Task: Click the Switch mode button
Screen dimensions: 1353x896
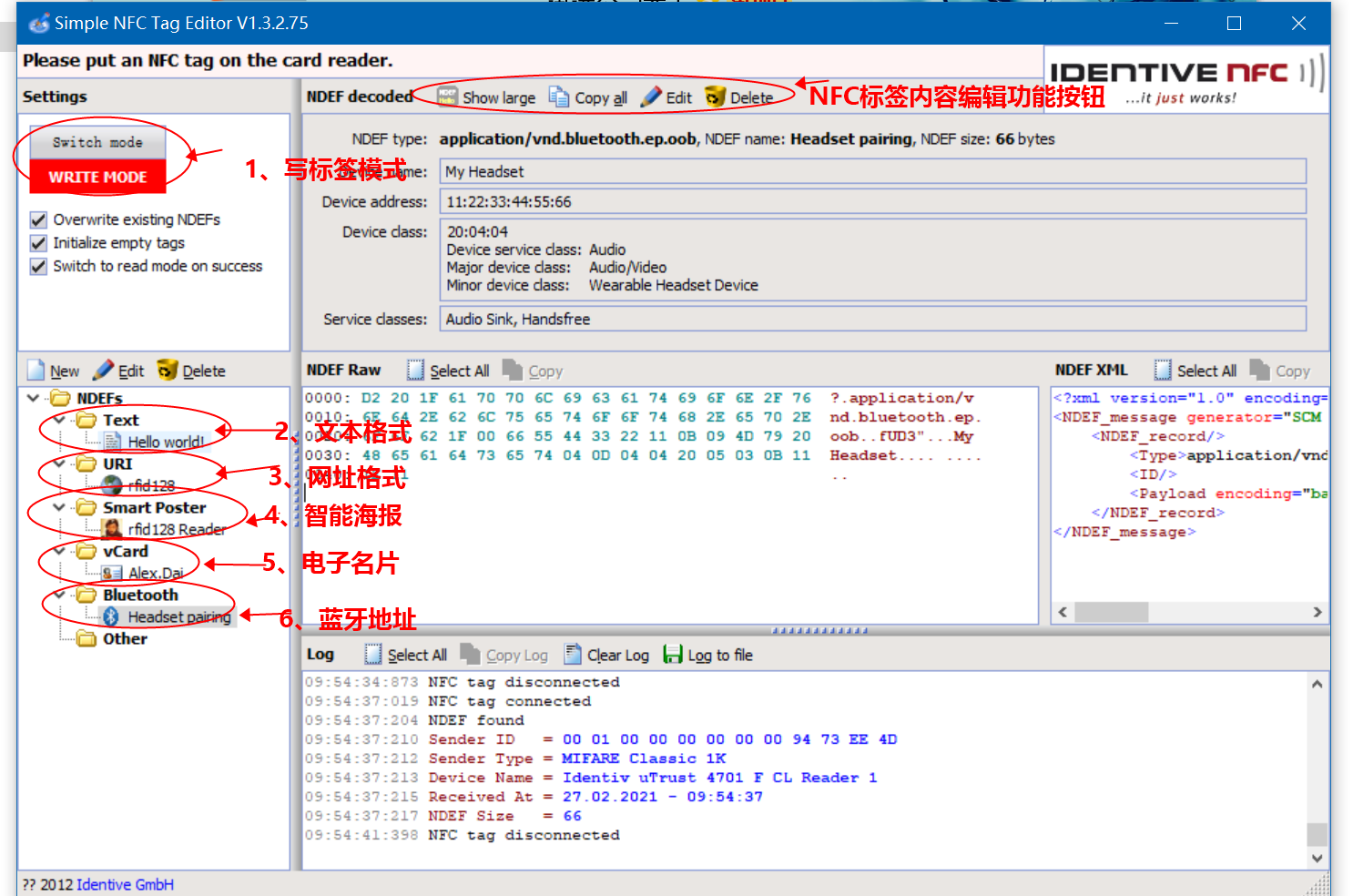Action: point(97,142)
